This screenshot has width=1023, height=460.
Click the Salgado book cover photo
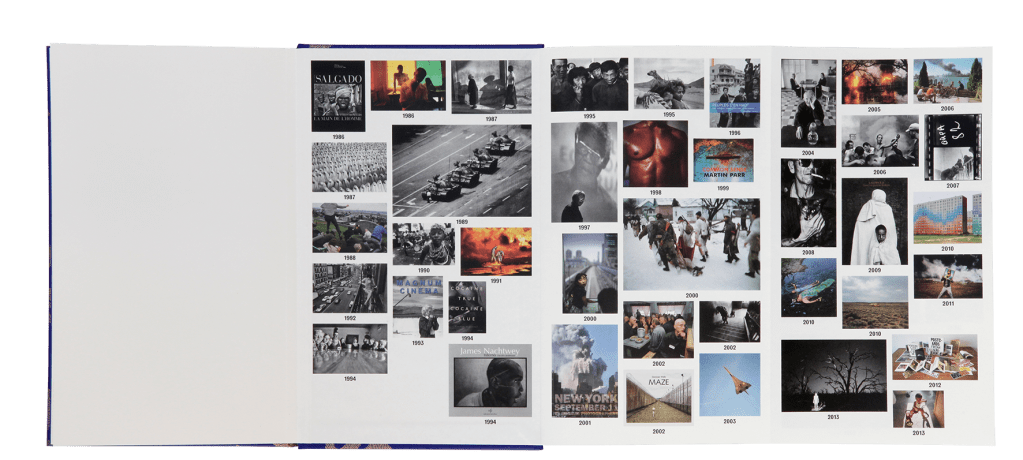[x=337, y=96]
